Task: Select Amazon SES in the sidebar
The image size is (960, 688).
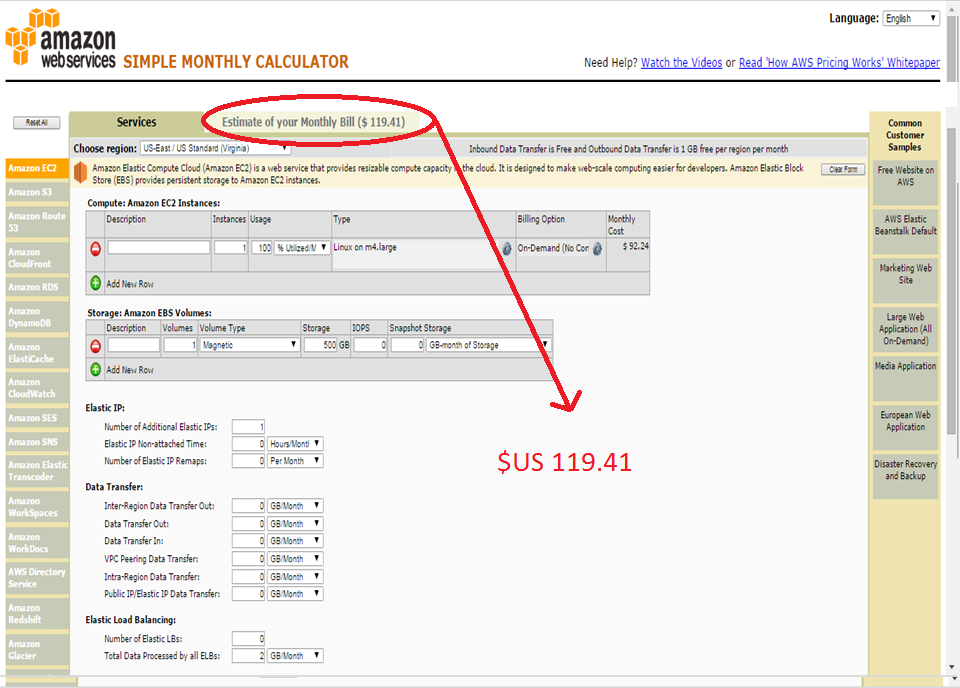Action: pyautogui.click(x=37, y=418)
